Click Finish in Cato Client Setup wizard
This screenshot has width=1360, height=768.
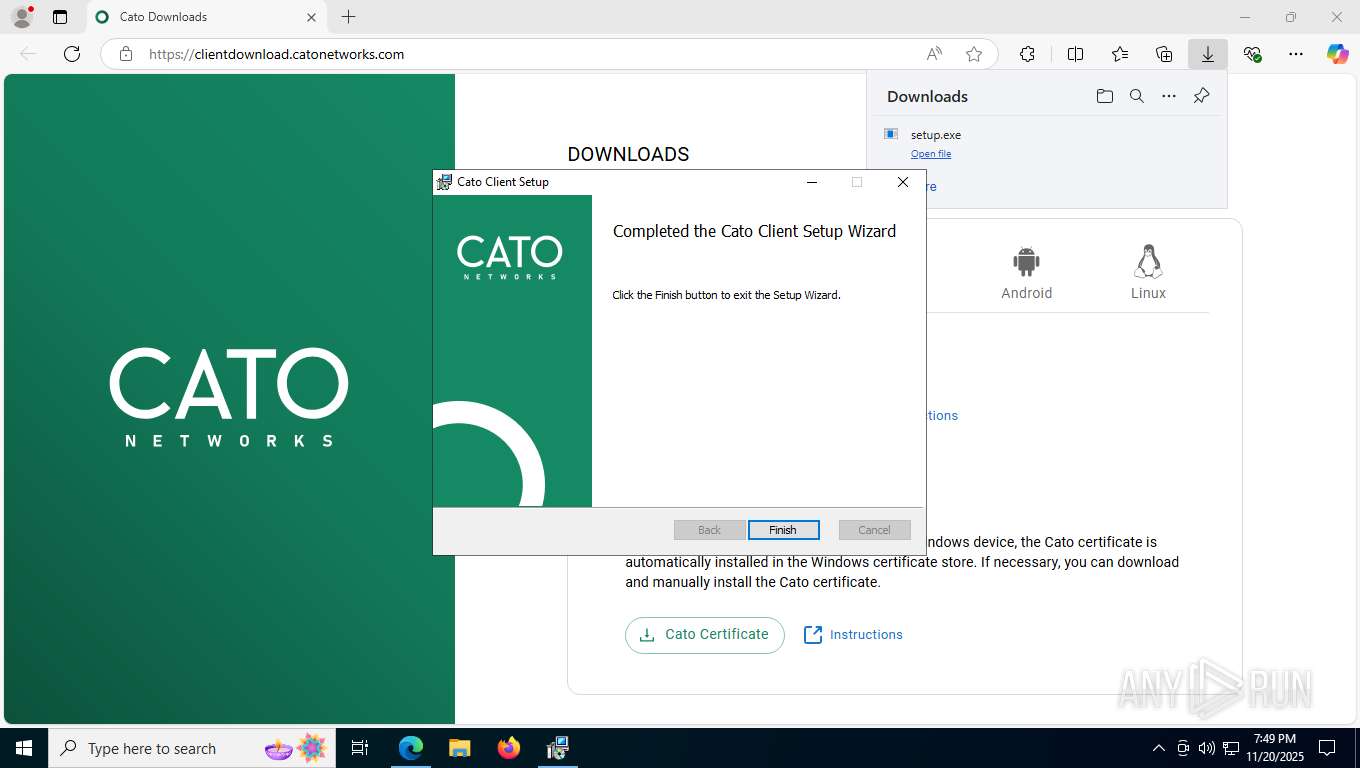point(783,530)
